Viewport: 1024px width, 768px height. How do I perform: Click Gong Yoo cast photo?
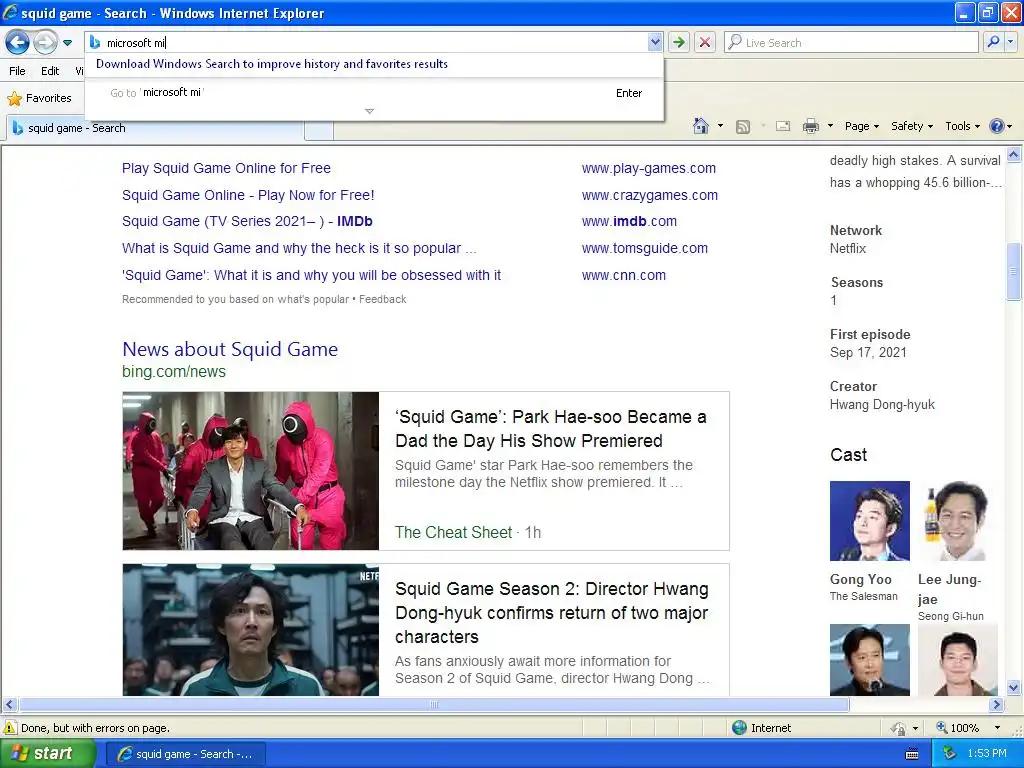[x=869, y=521]
